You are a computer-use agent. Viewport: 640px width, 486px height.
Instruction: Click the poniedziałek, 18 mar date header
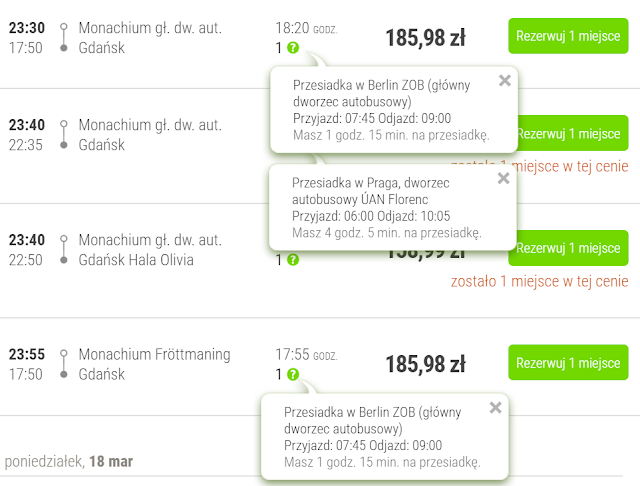click(69, 462)
